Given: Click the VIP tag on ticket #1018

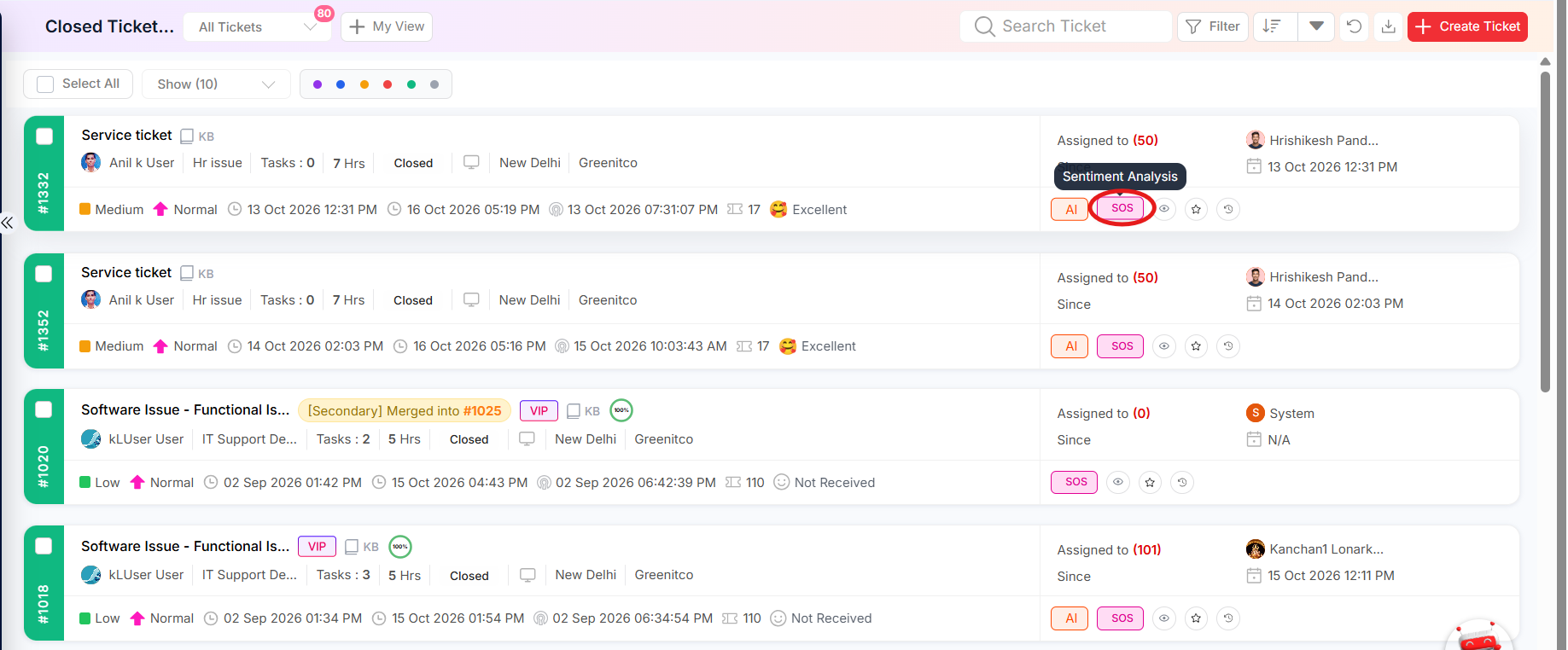Looking at the screenshot, I should point(317,547).
